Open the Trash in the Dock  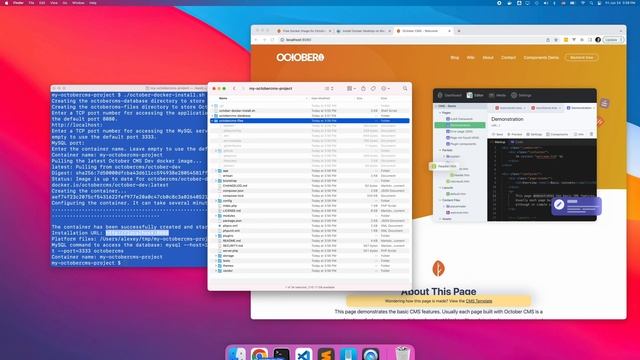tap(402, 353)
